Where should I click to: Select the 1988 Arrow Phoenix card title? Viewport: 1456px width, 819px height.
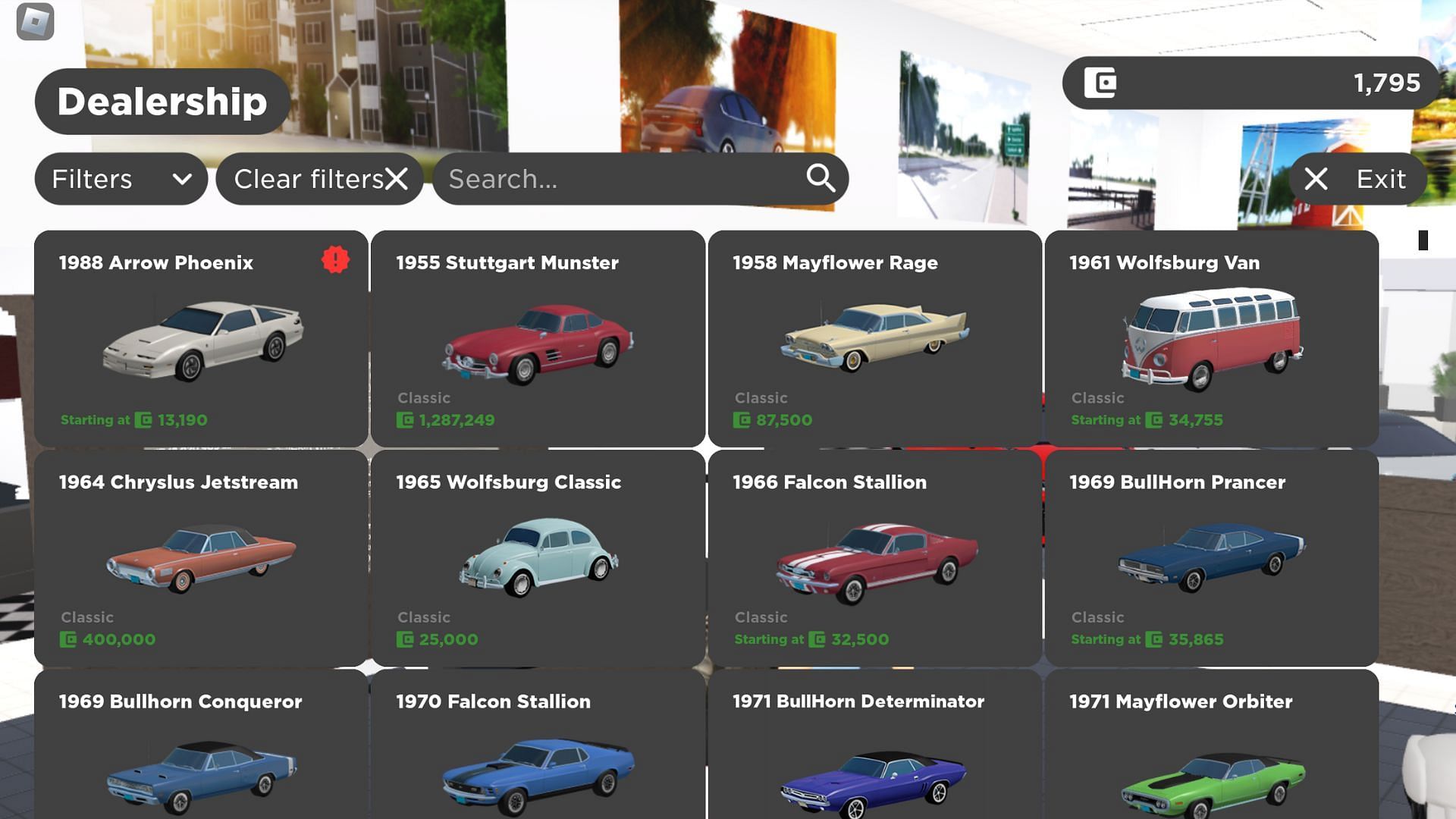[156, 262]
